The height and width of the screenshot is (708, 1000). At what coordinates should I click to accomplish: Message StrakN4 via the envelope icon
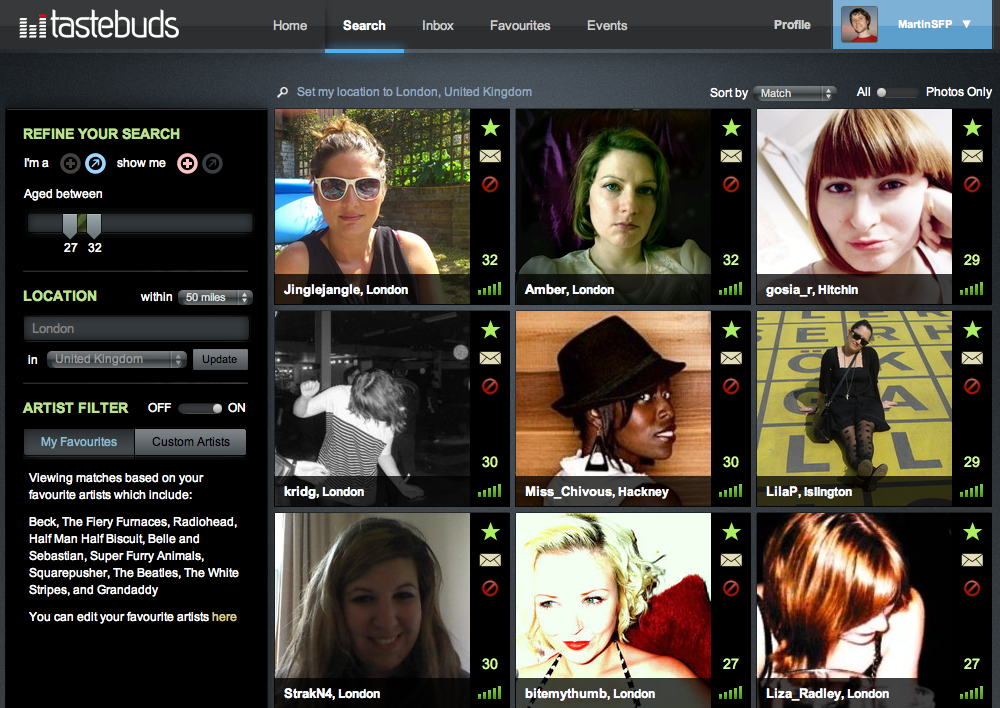pos(490,560)
